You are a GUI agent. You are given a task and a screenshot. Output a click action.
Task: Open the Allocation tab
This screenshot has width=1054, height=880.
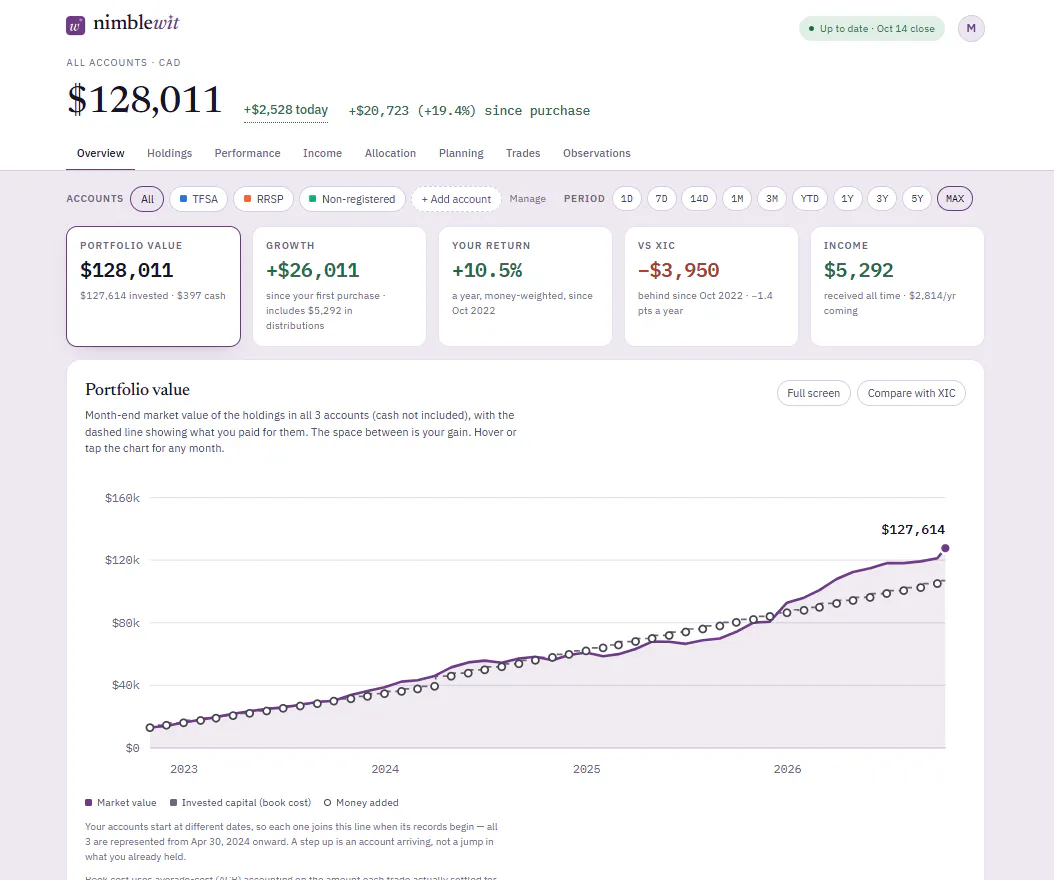[391, 153]
